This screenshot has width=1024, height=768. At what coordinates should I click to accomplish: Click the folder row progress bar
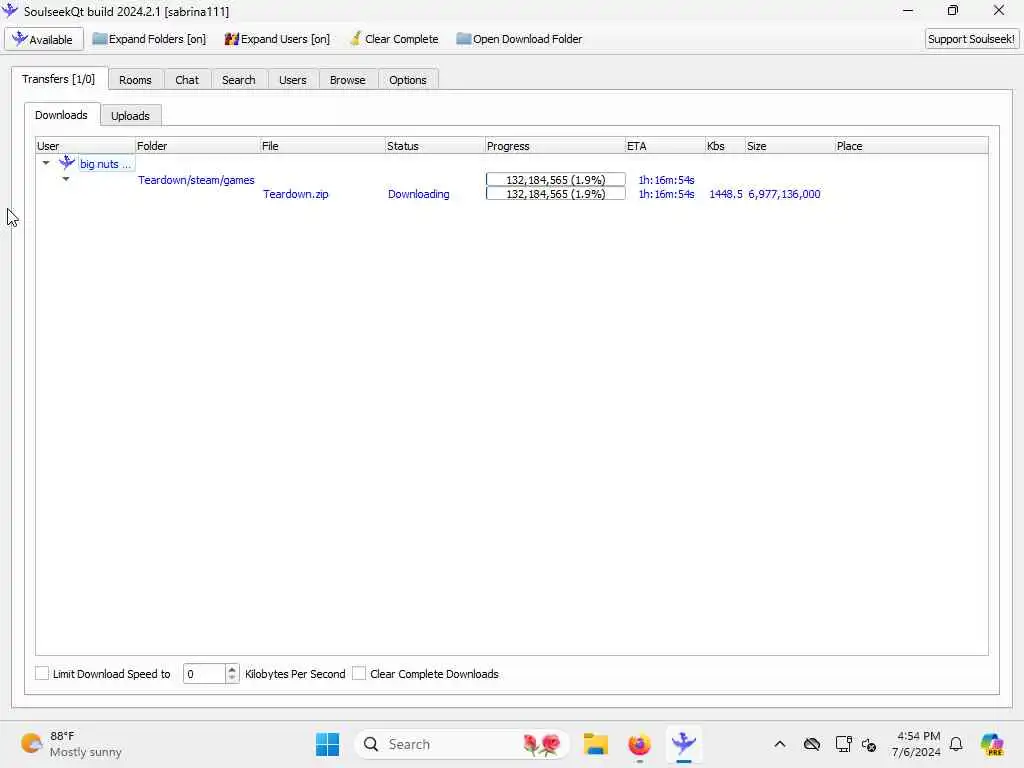click(556, 180)
